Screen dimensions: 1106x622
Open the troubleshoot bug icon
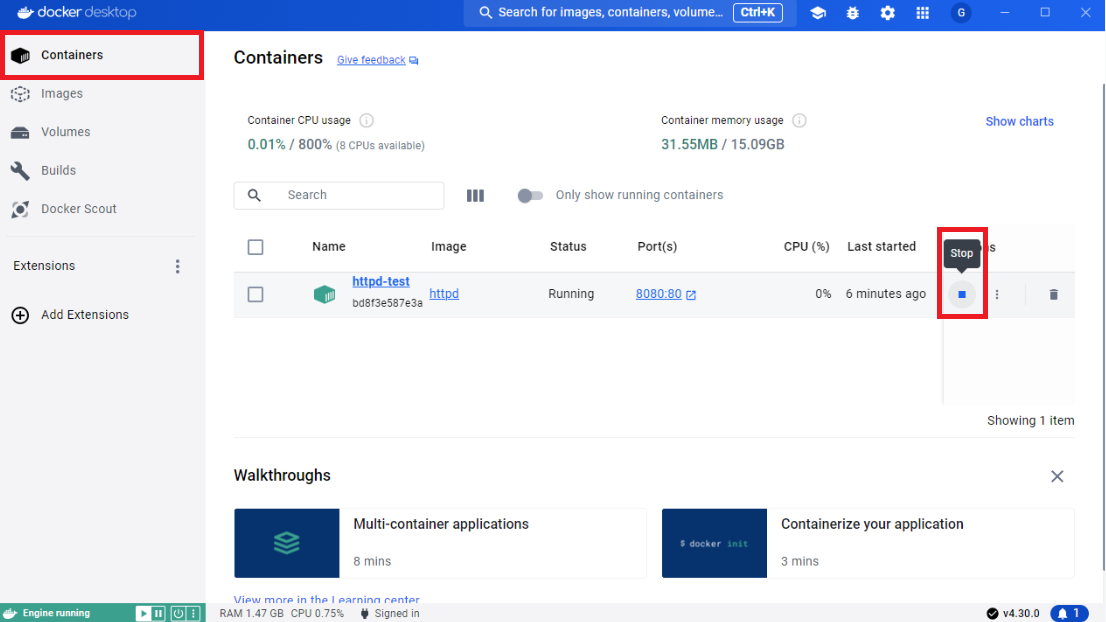(852, 13)
